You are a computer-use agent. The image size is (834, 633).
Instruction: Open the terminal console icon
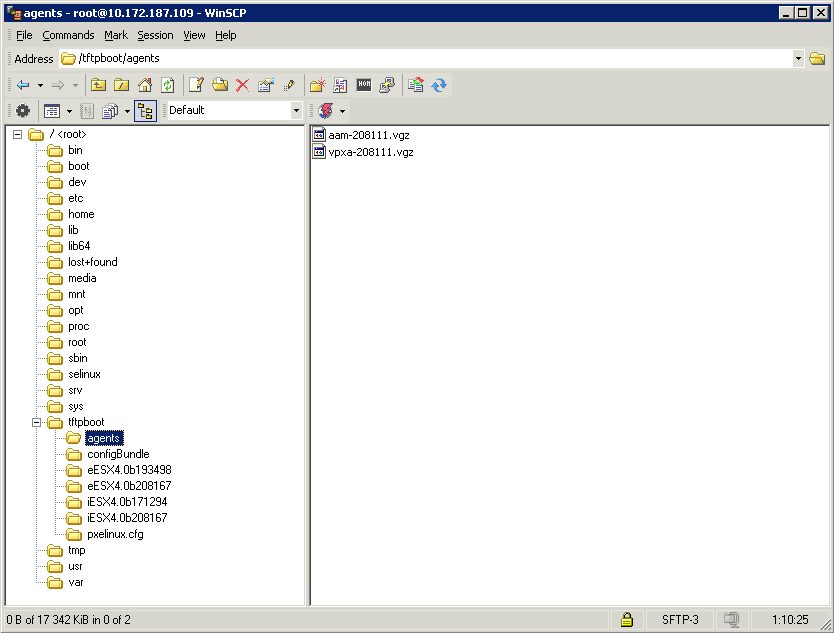coord(364,84)
